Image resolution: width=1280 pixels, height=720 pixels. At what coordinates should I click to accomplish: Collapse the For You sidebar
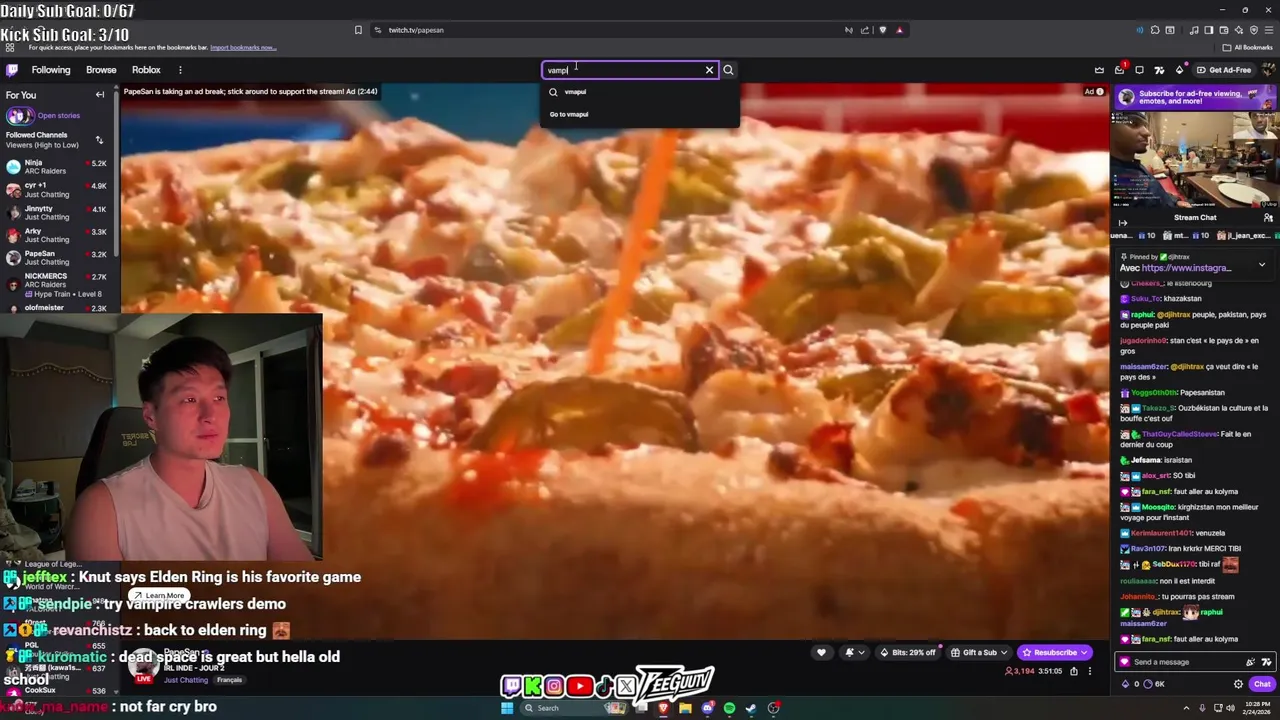tap(100, 95)
